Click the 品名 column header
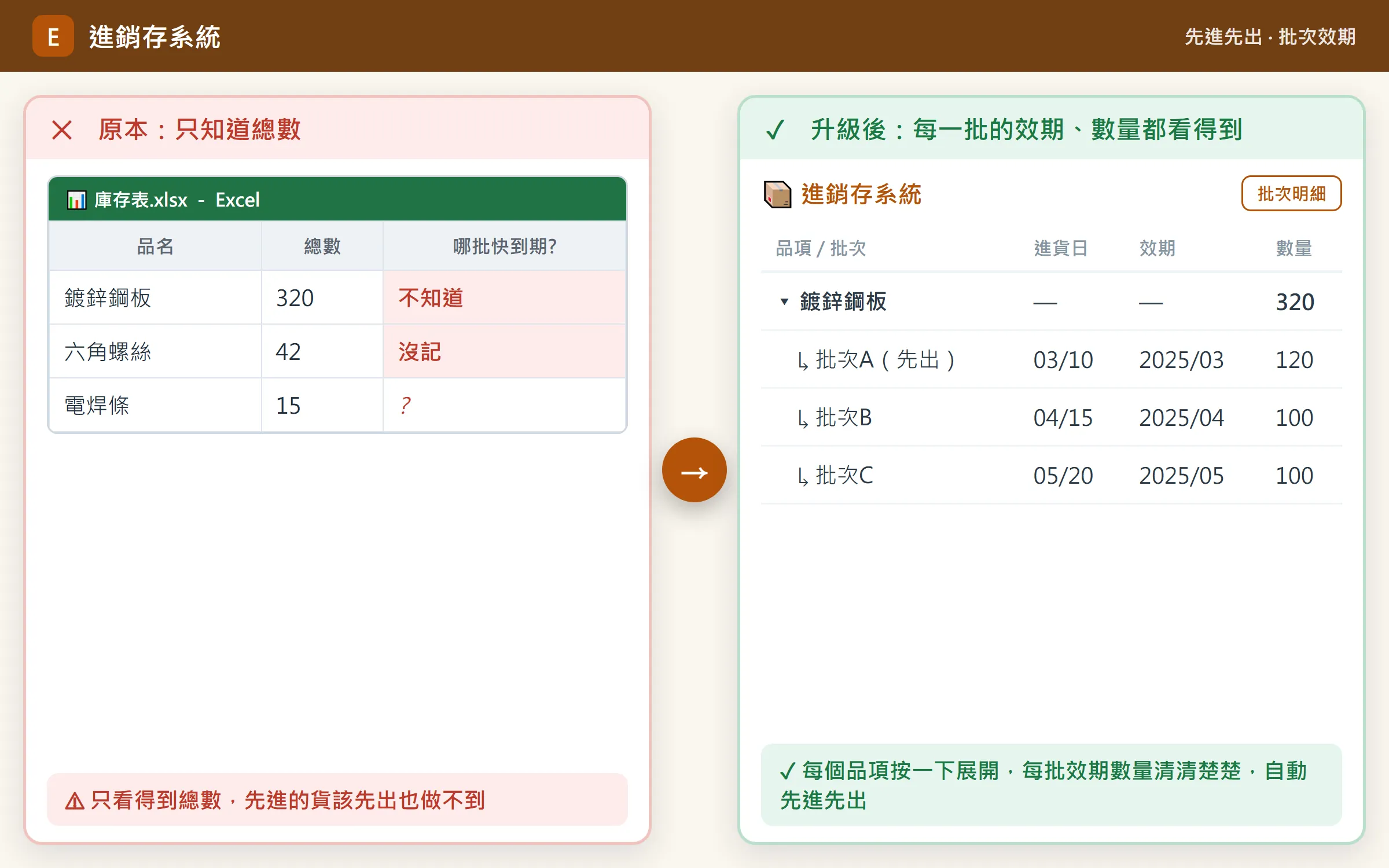Screen dimensions: 1389x868 pyautogui.click(x=155, y=247)
